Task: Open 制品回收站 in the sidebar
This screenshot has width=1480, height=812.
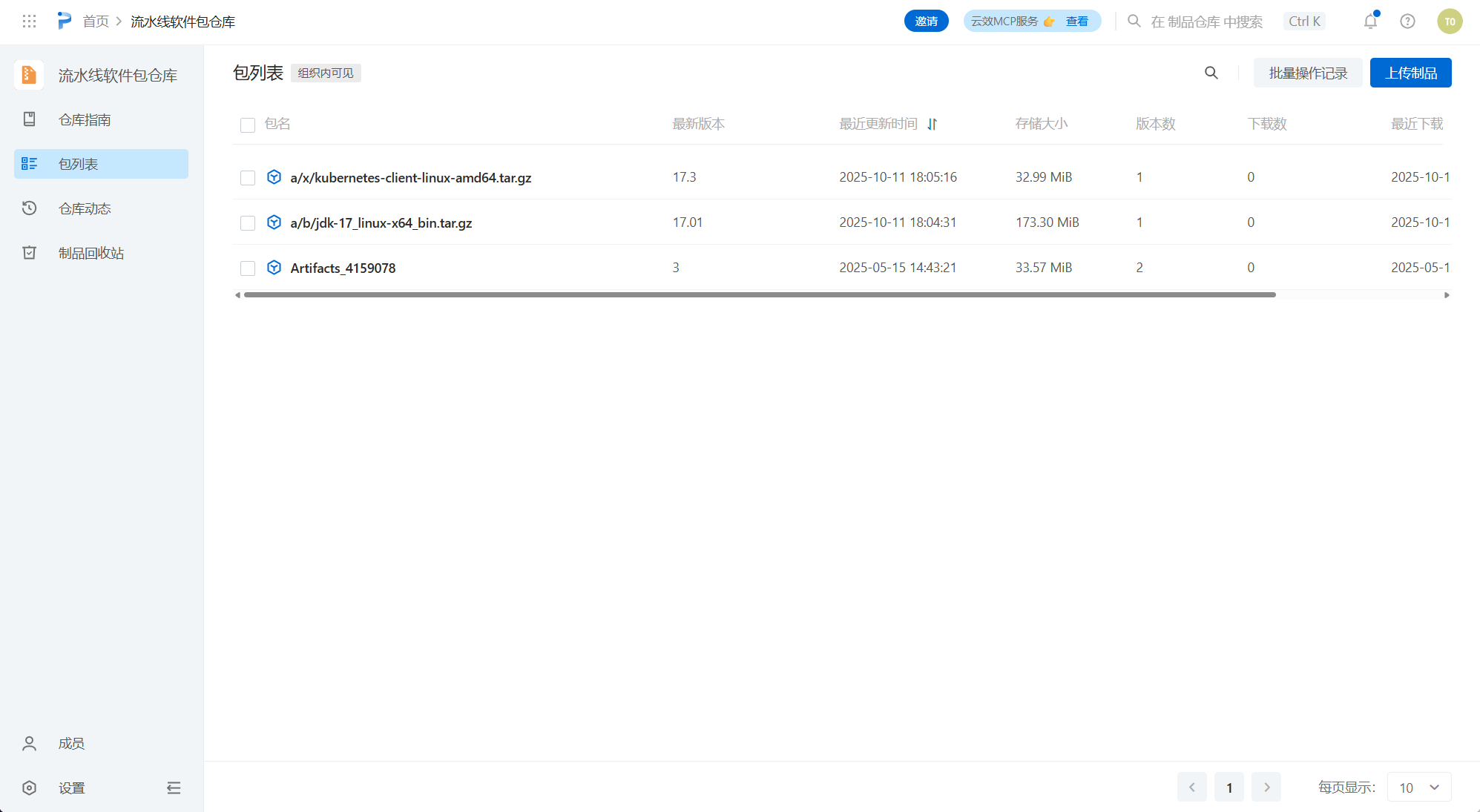Action: pyautogui.click(x=91, y=253)
